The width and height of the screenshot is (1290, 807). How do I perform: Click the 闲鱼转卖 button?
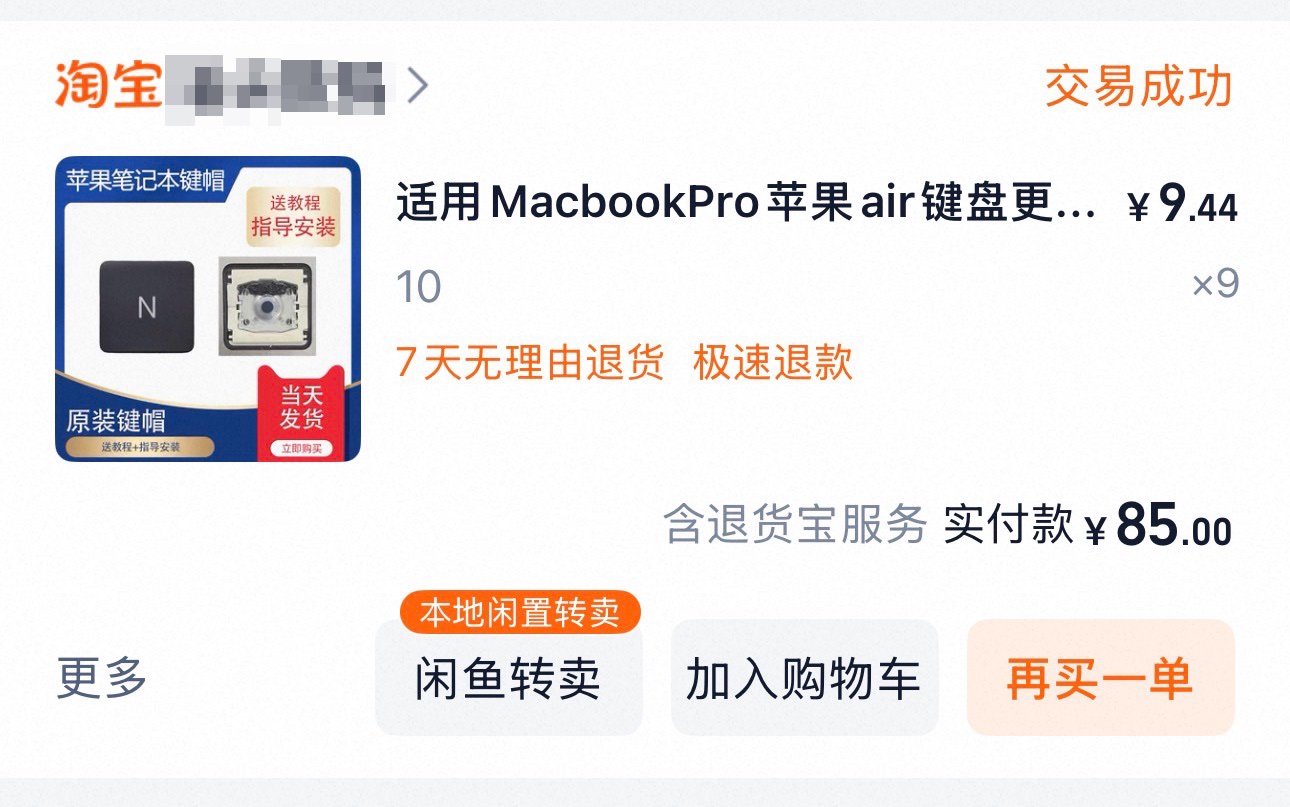(508, 678)
